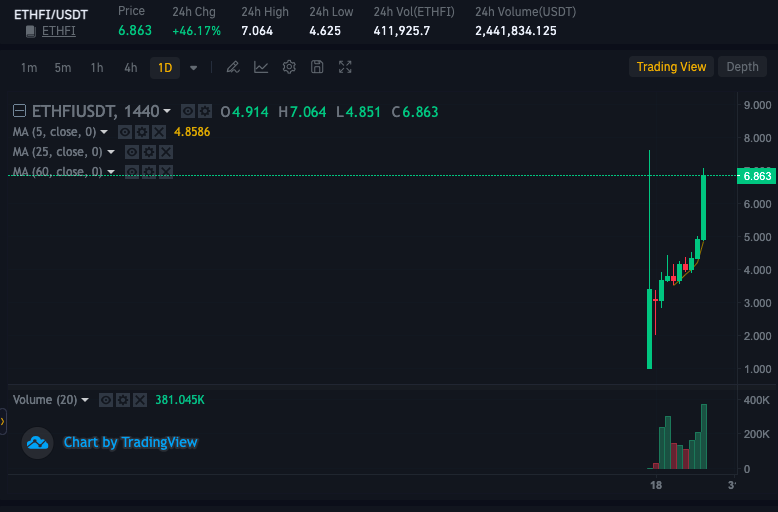
Task: Toggle visibility of Volume indicator
Action: (x=106, y=400)
